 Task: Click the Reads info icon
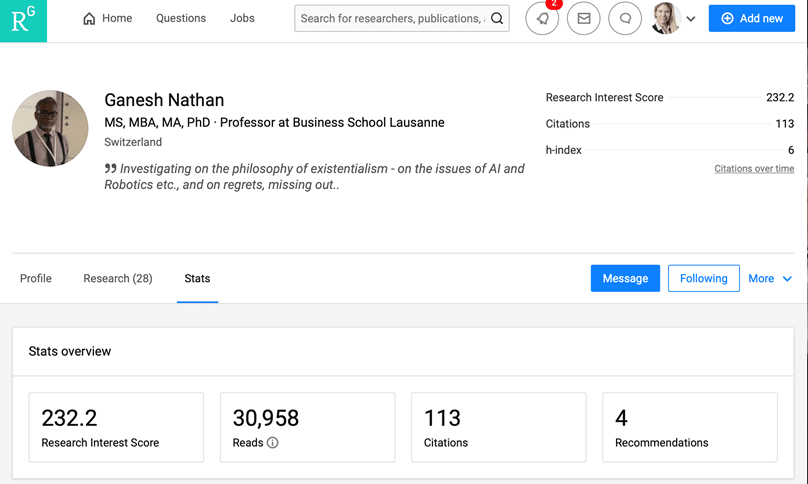tap(273, 443)
